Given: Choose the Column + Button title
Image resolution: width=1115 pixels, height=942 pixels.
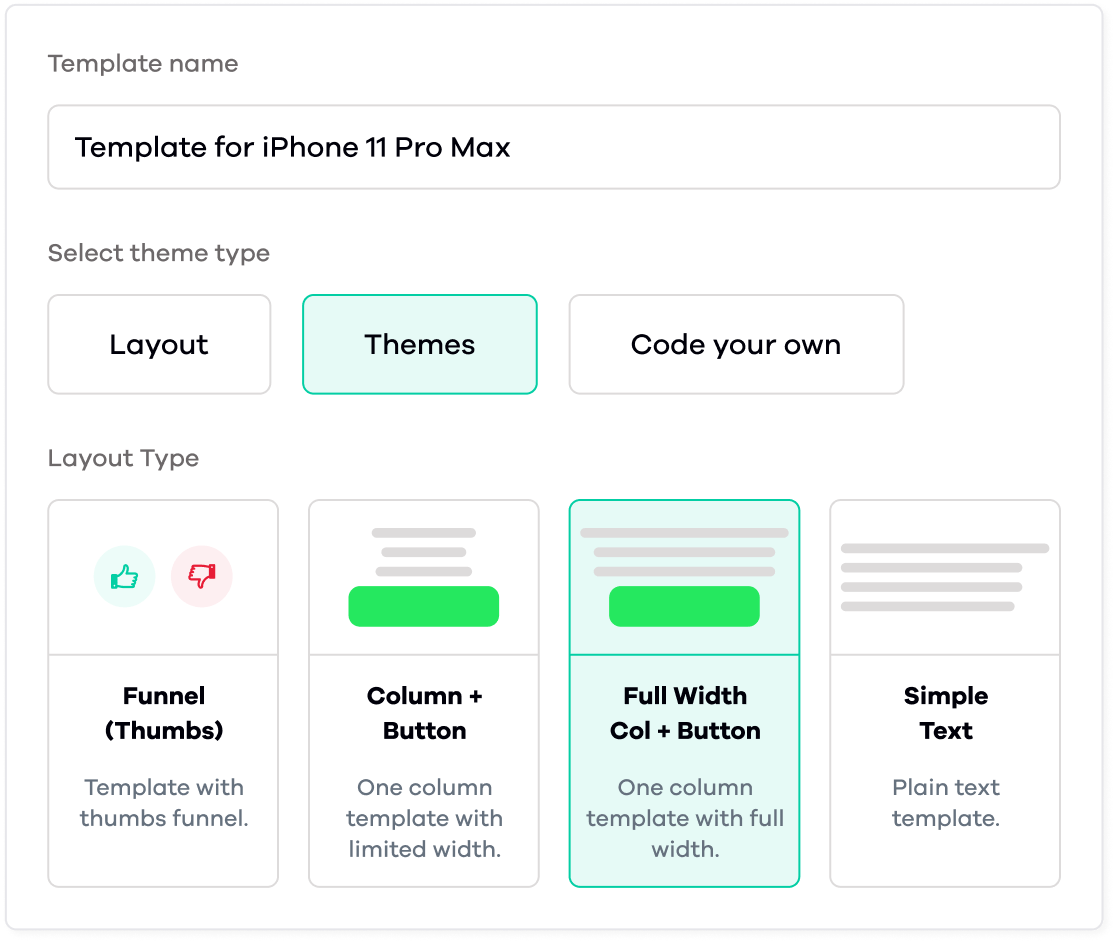Looking at the screenshot, I should pos(425,713).
